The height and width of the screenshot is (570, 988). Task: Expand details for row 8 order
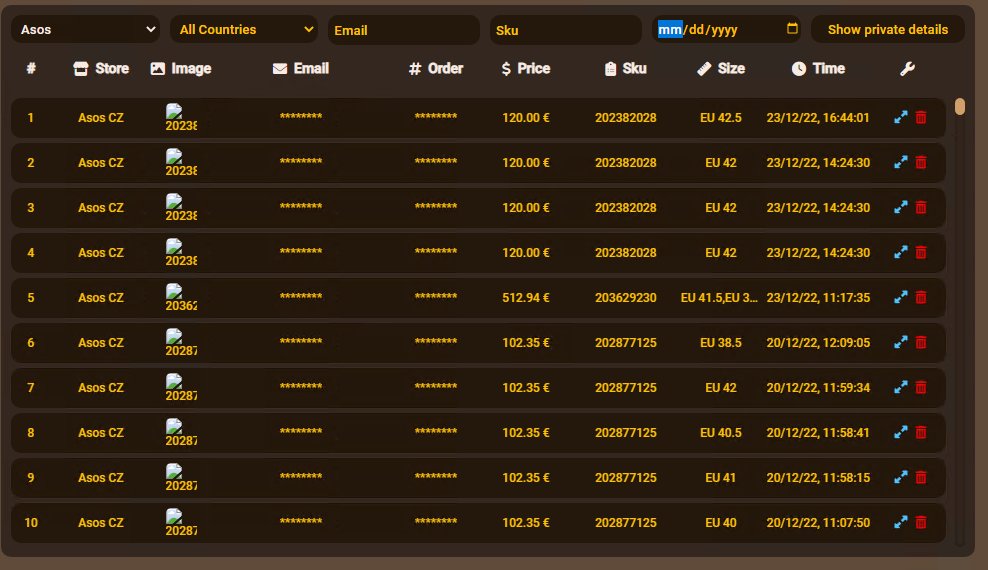pyautogui.click(x=900, y=433)
